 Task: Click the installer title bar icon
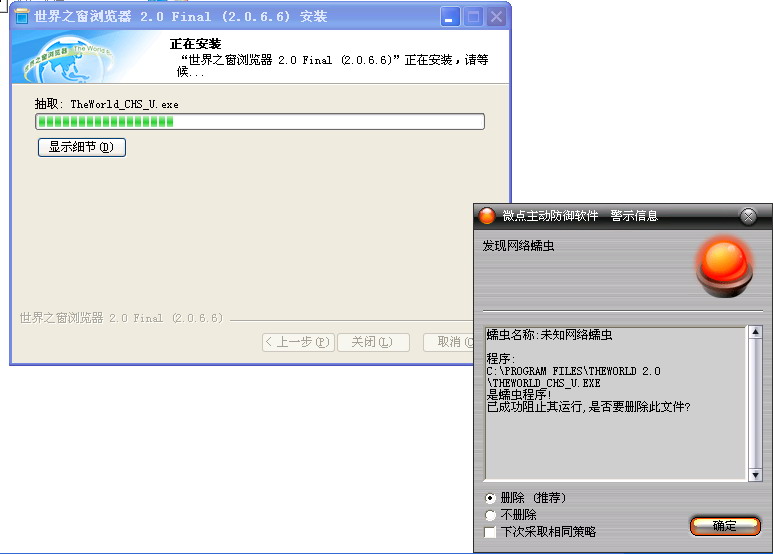22,16
